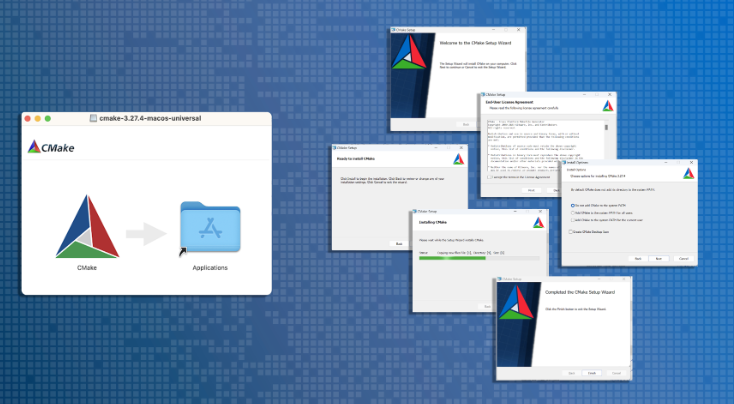Click the large CMake banner logo in Completed wizard
The height and width of the screenshot is (404, 734).
(x=516, y=302)
